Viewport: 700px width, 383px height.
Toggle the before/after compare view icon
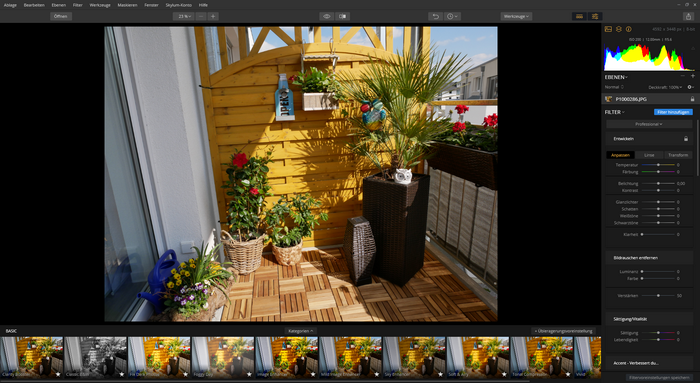[342, 16]
